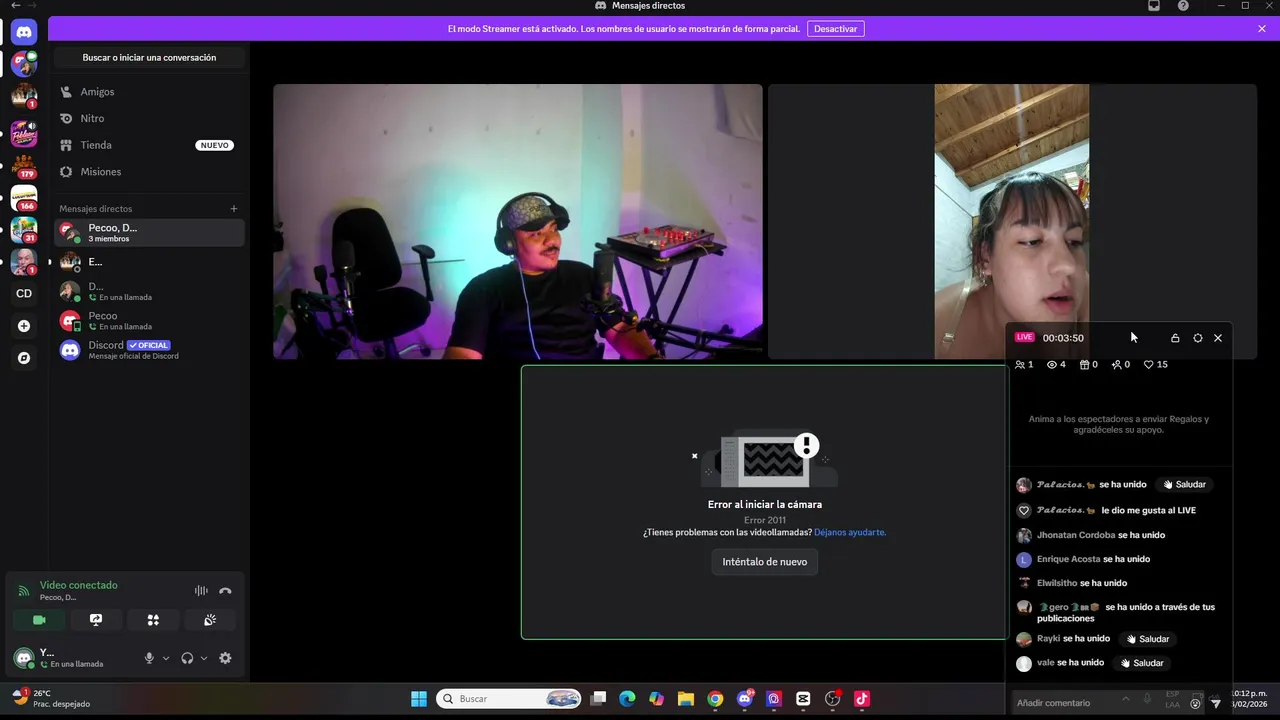The width and height of the screenshot is (1280, 720).
Task: Click the viewers eye count
Action: (1056, 365)
